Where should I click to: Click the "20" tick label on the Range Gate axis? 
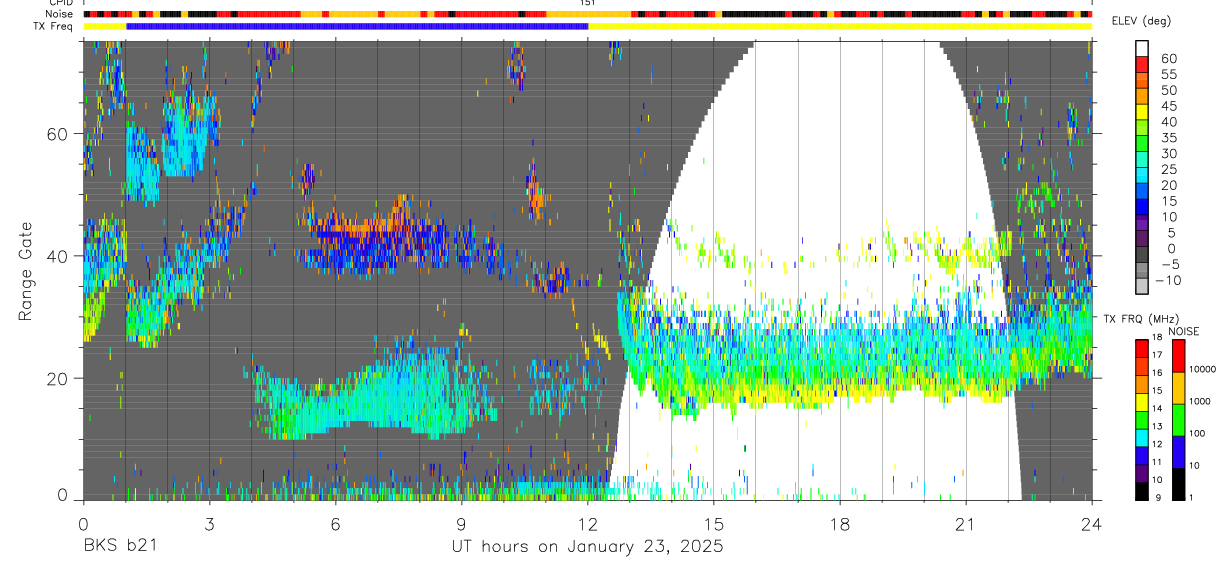coord(60,378)
